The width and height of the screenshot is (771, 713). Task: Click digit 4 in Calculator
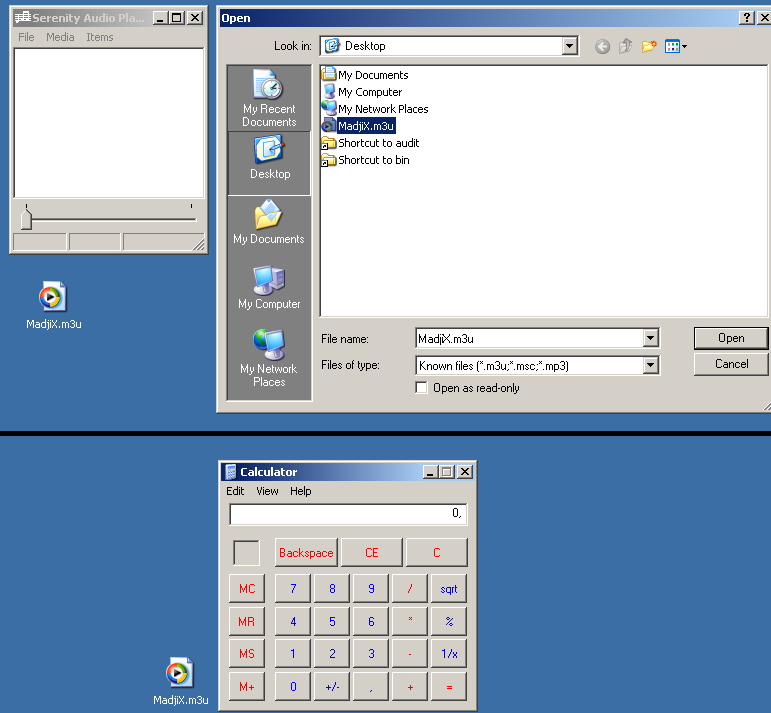[x=293, y=622]
